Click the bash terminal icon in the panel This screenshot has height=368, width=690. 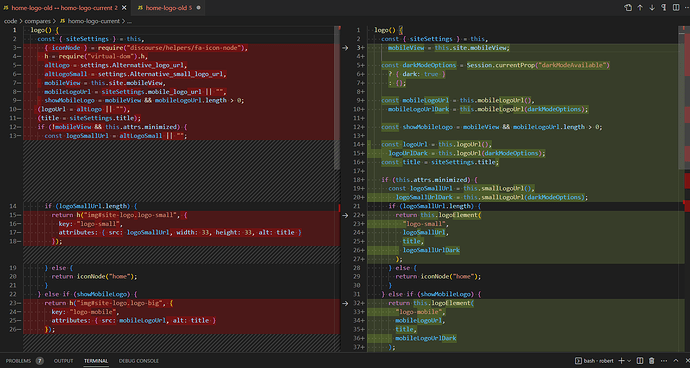(x=579, y=361)
